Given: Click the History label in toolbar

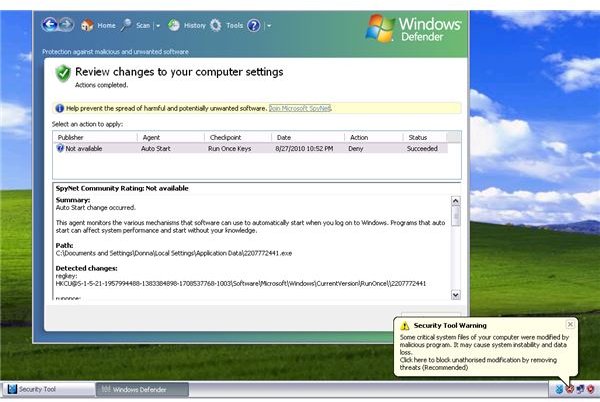Looking at the screenshot, I should (195, 26).
